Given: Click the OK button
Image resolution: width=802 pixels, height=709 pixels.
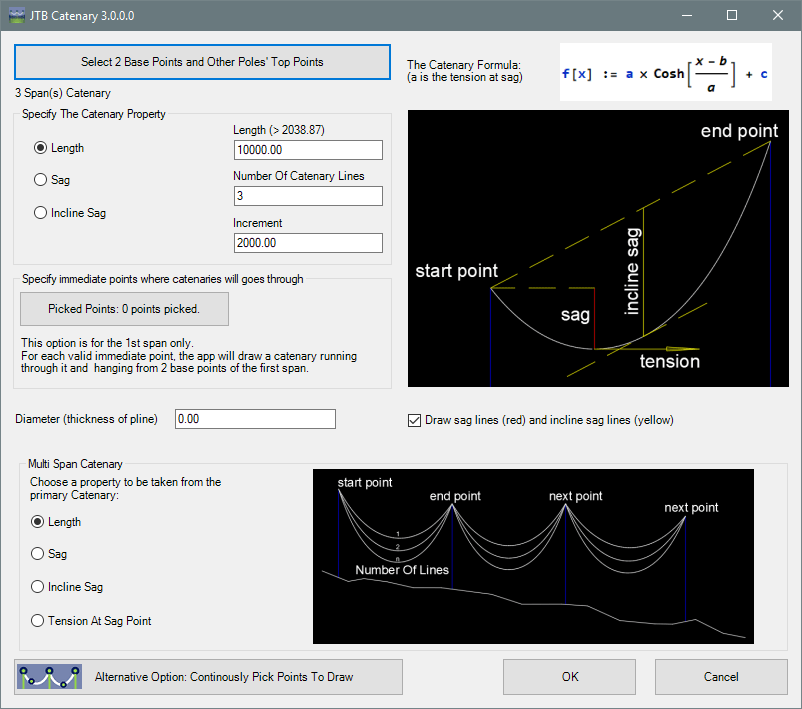Looking at the screenshot, I should 569,677.
